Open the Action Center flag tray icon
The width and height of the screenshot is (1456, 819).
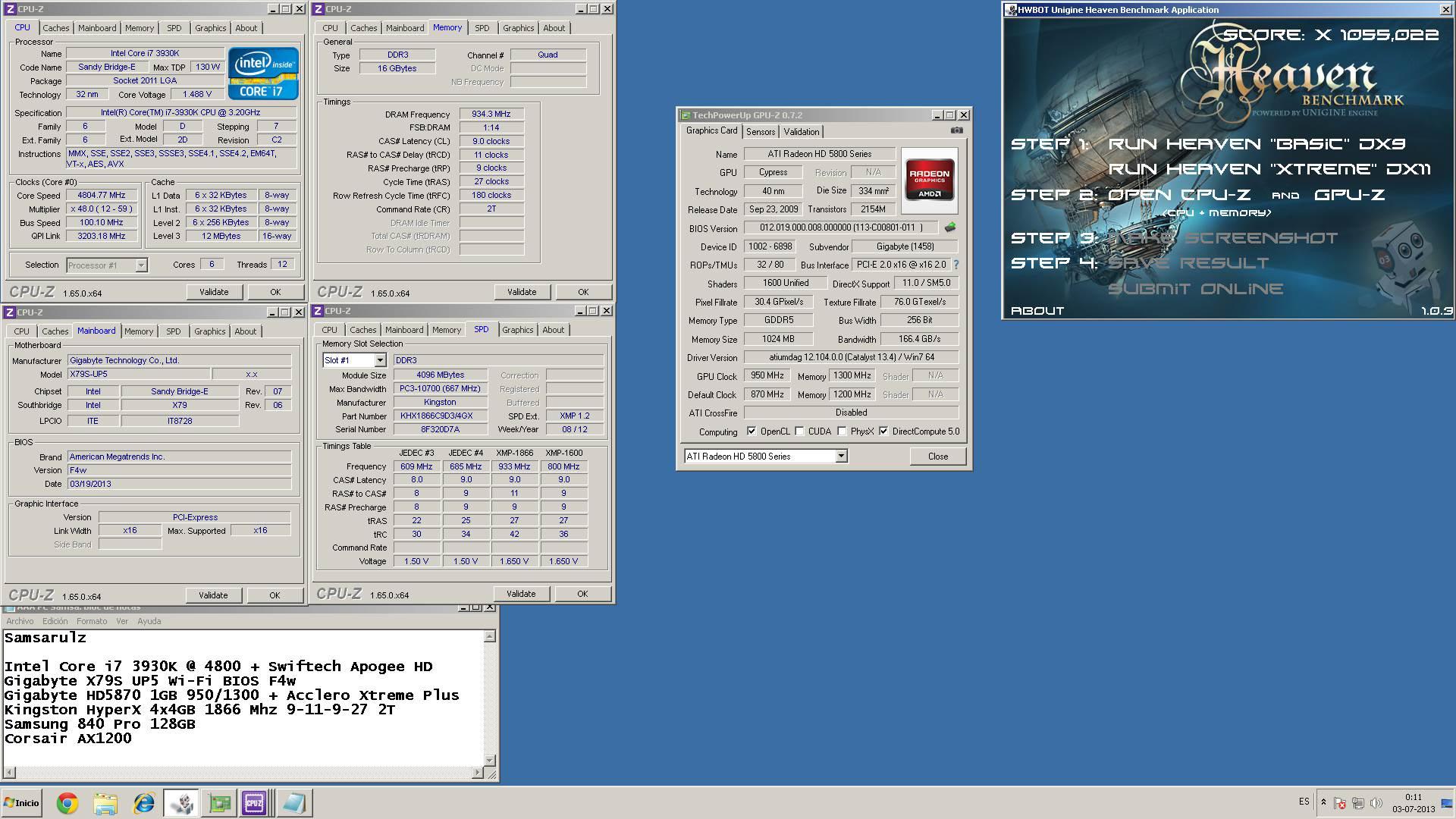pyautogui.click(x=1340, y=803)
